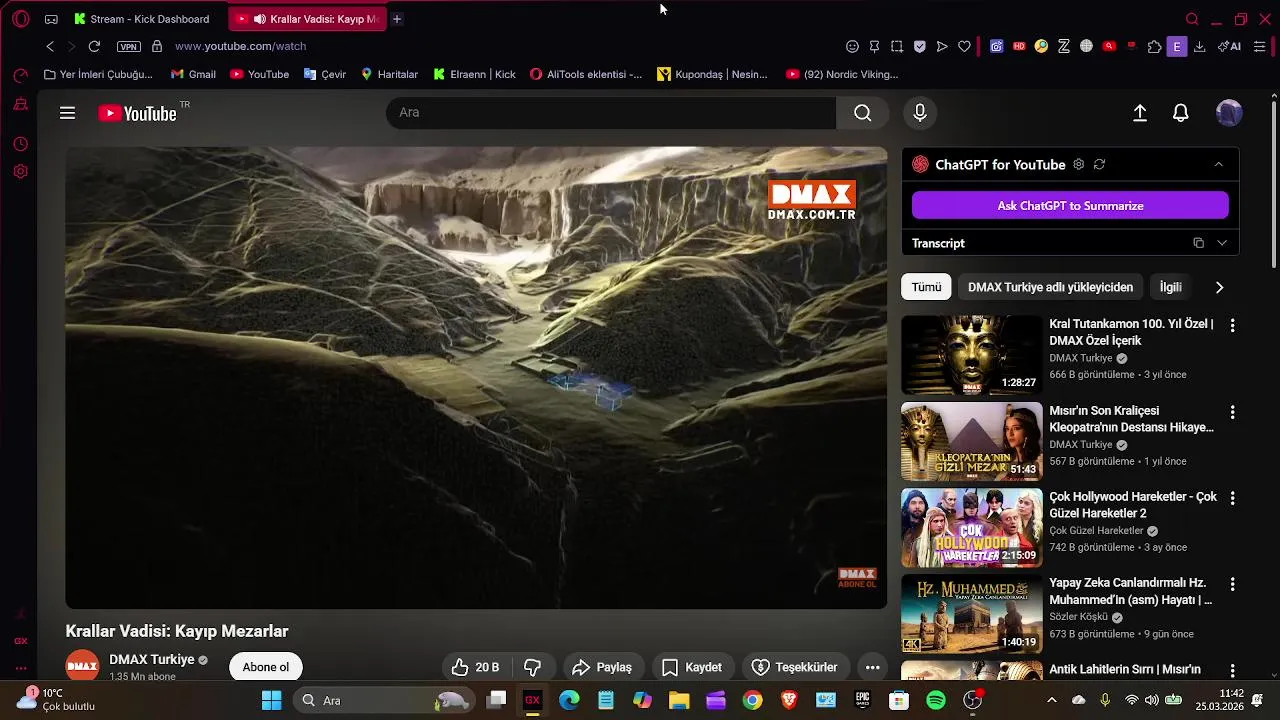Show hidden system tray icons
The image size is (1280, 720).
click(1050, 700)
